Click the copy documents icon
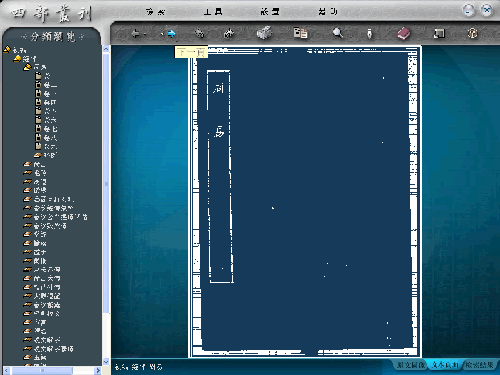 tap(300, 33)
